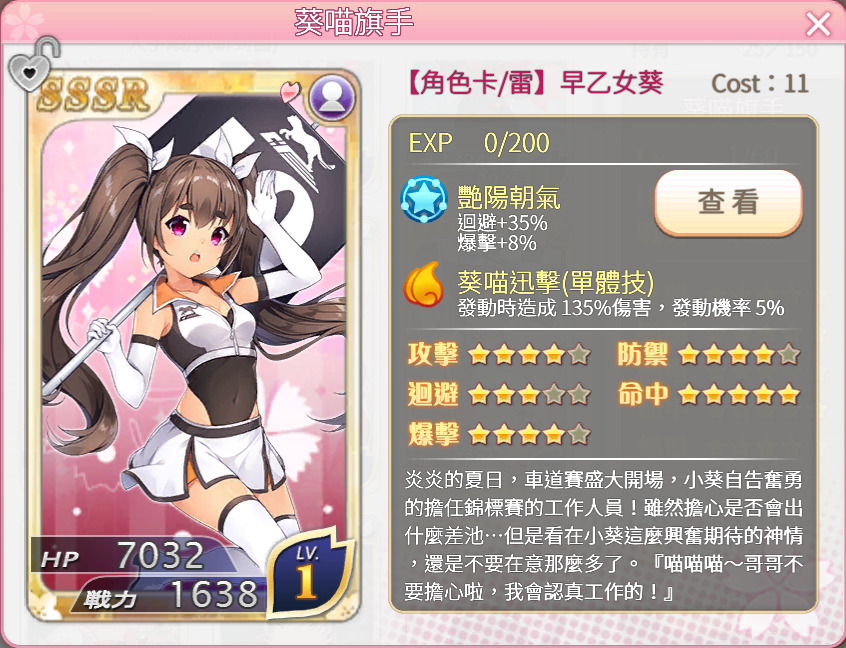Click the 爆擊 star rating row
Screen dimensions: 846x648
(x=499, y=434)
